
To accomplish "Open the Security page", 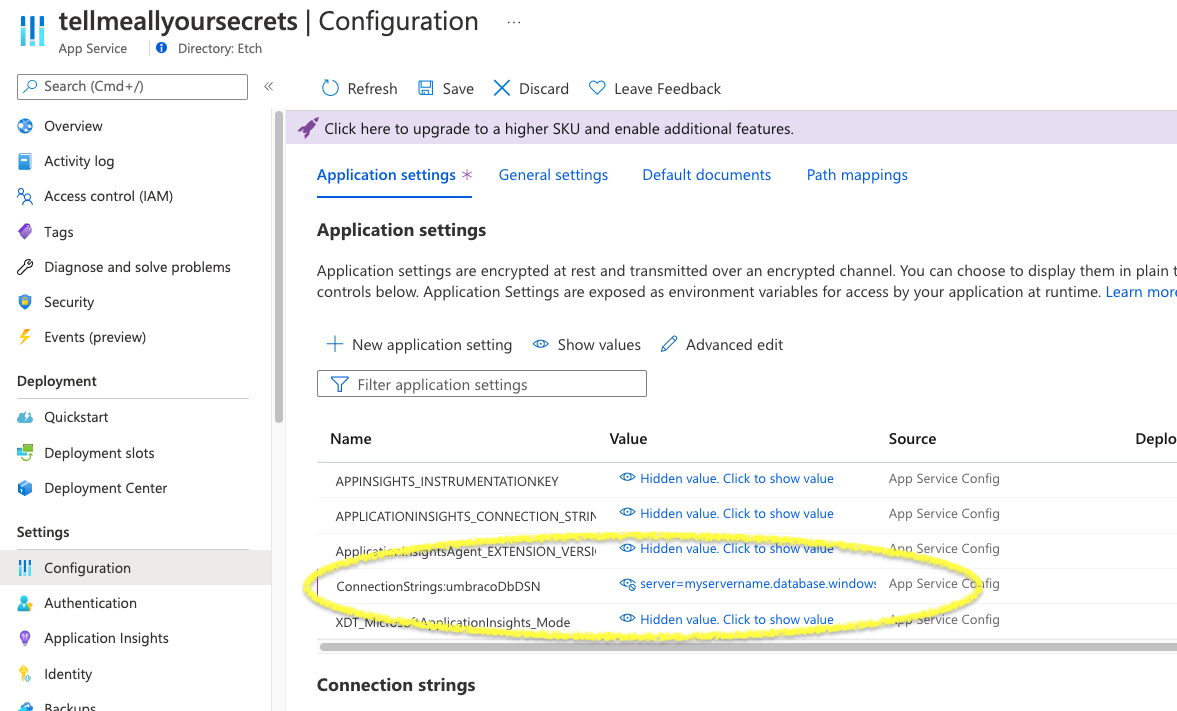I will (x=69, y=302).
